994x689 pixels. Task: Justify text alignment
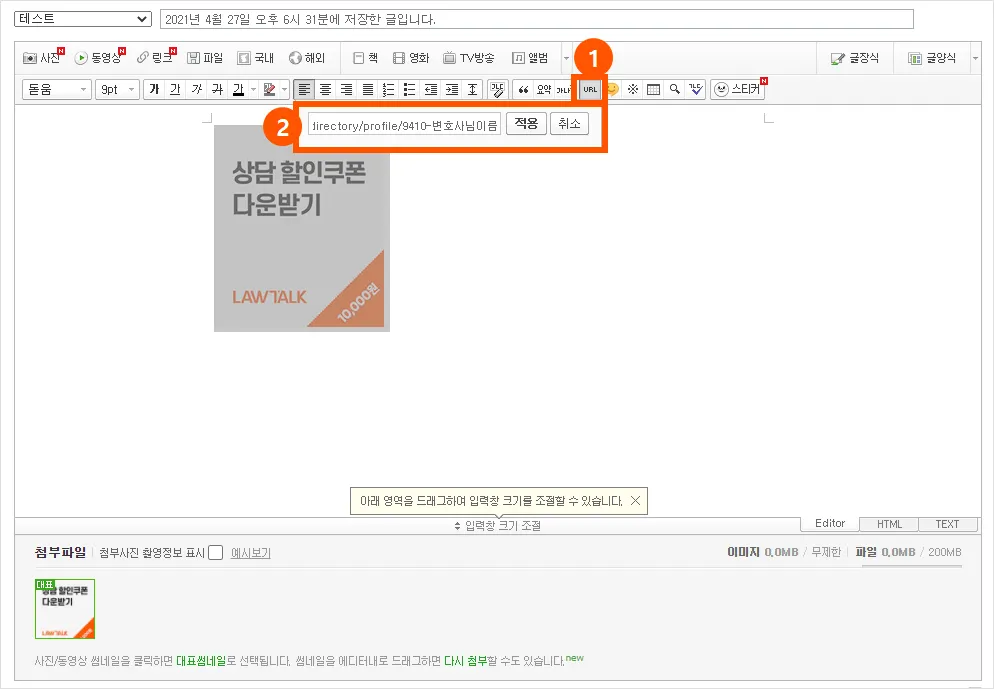[368, 89]
